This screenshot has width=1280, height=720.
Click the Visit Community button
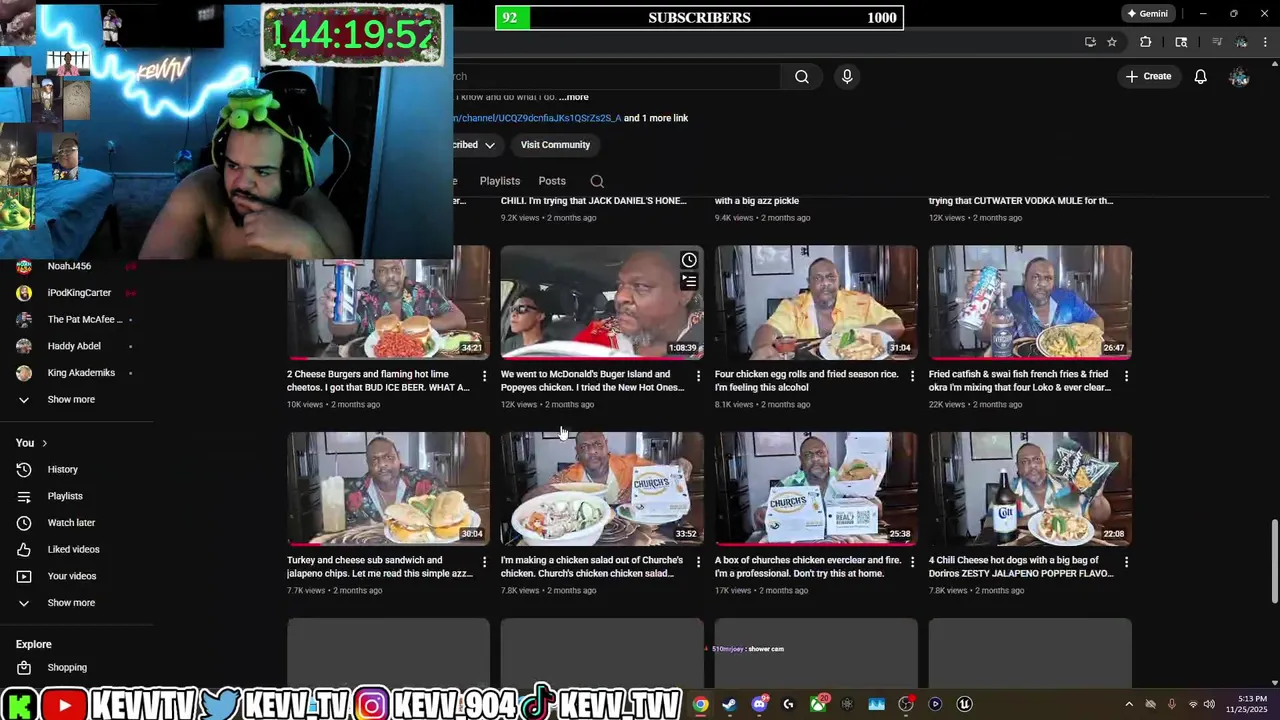pyautogui.click(x=555, y=145)
